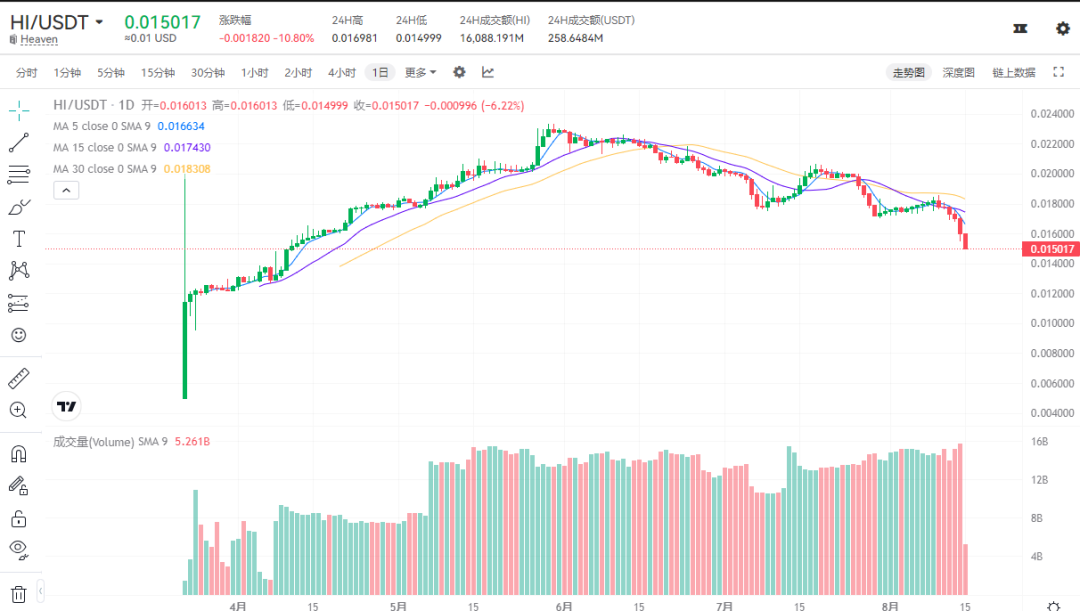Open the indicators chart icon in toolbar

[488, 72]
